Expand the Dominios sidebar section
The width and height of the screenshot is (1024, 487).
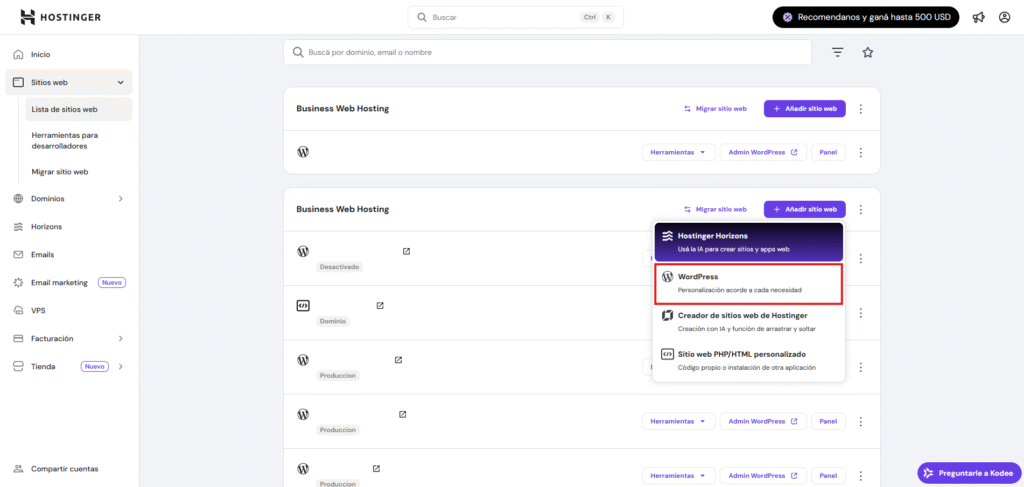tap(121, 198)
